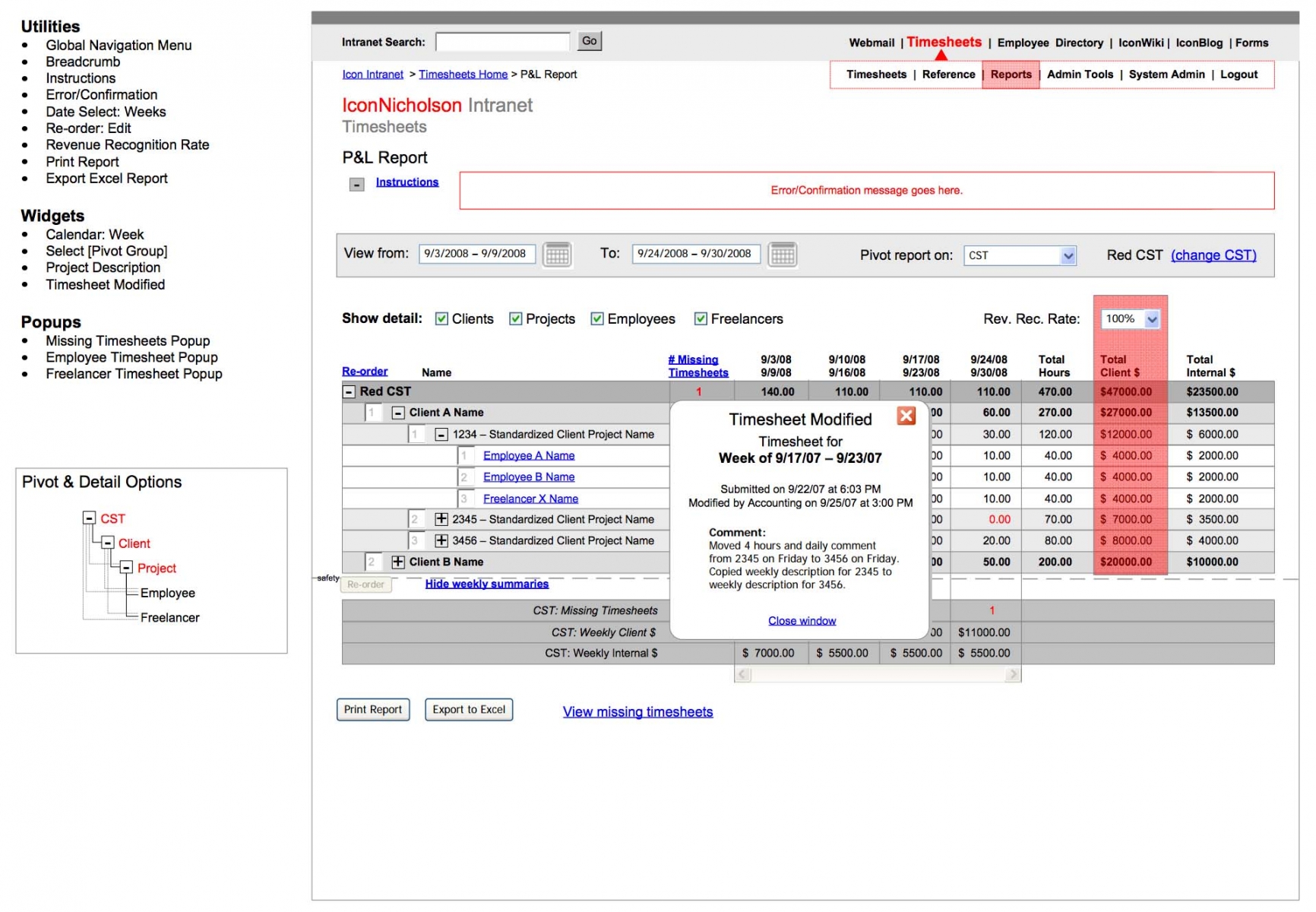The image size is (1316, 912).
Task: Click the red 0.00 hours cell for project 2345
Action: (999, 520)
